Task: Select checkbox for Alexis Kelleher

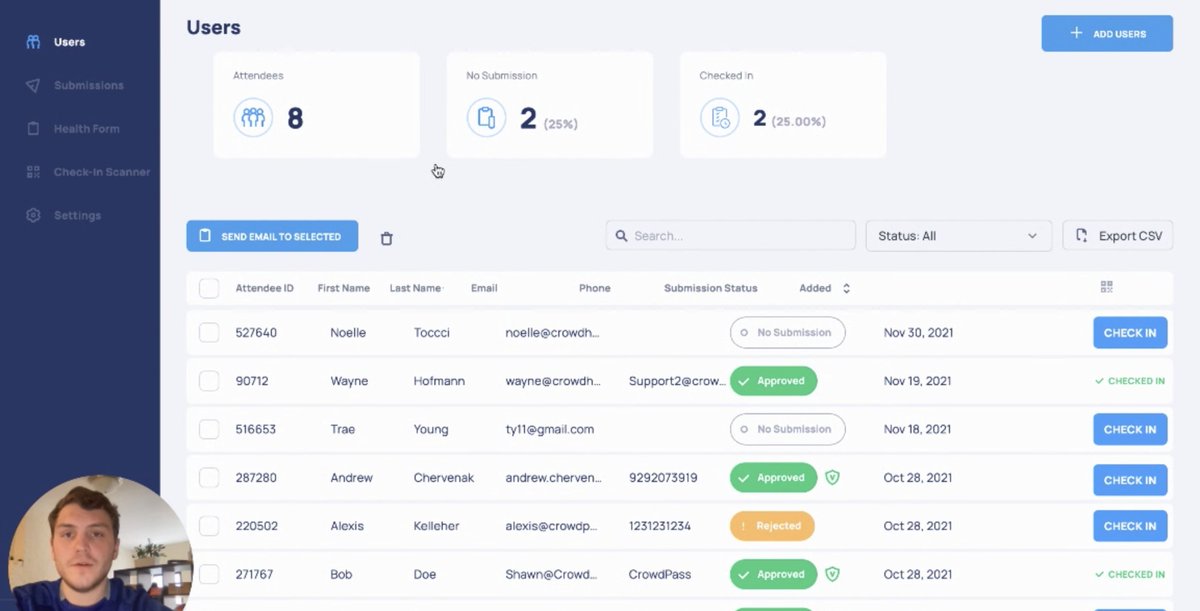Action: (x=209, y=526)
